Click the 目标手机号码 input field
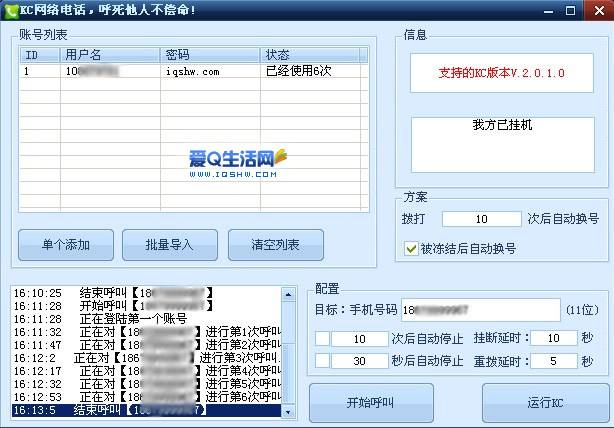Viewport: 614px width, 428px height. tap(481, 310)
